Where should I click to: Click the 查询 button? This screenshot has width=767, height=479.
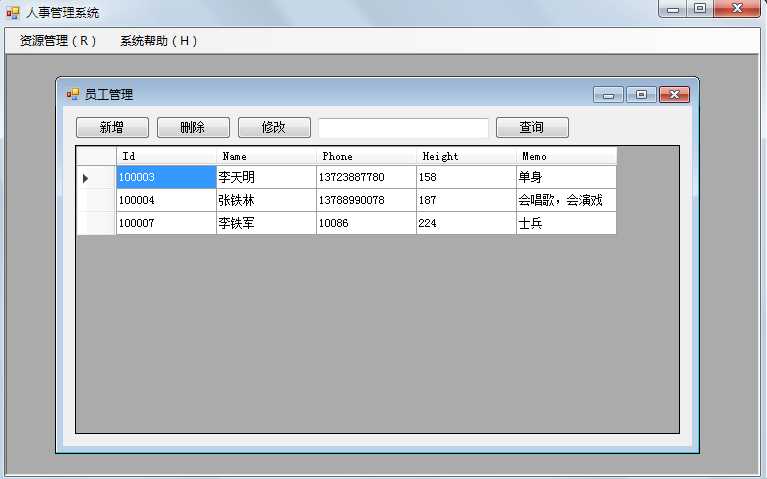532,127
